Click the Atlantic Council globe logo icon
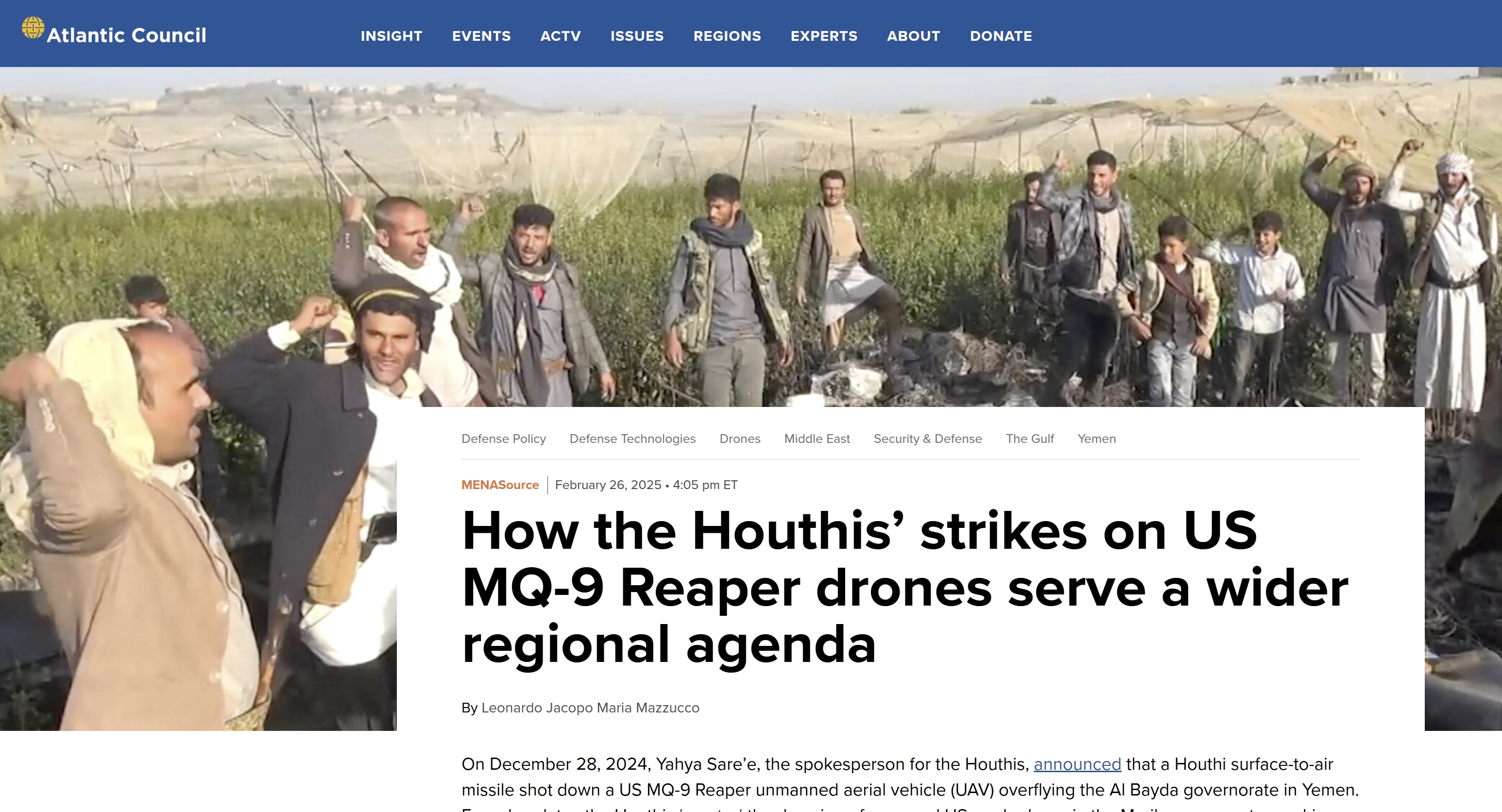1502x812 pixels. coord(33,28)
